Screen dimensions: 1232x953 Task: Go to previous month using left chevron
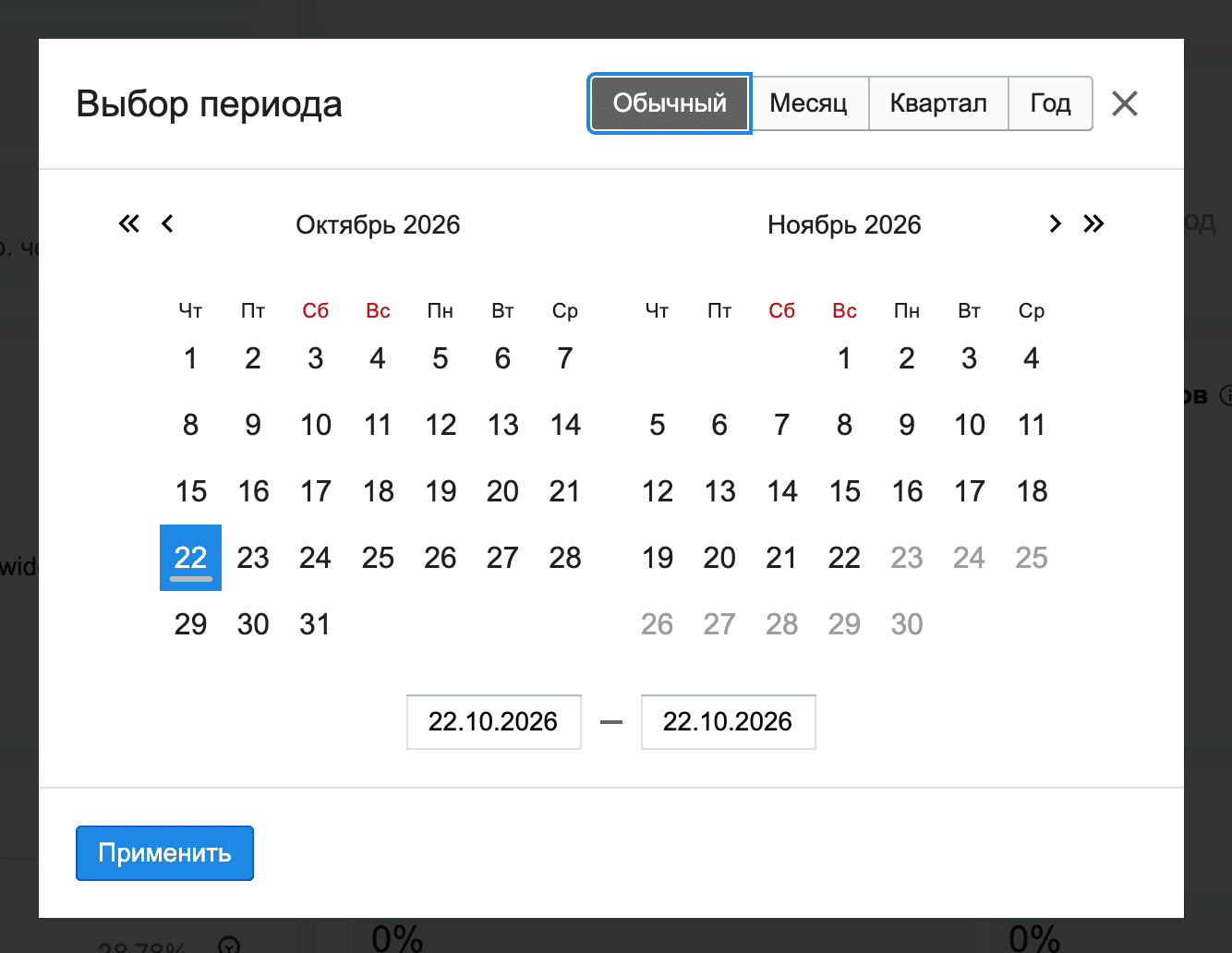click(x=167, y=223)
